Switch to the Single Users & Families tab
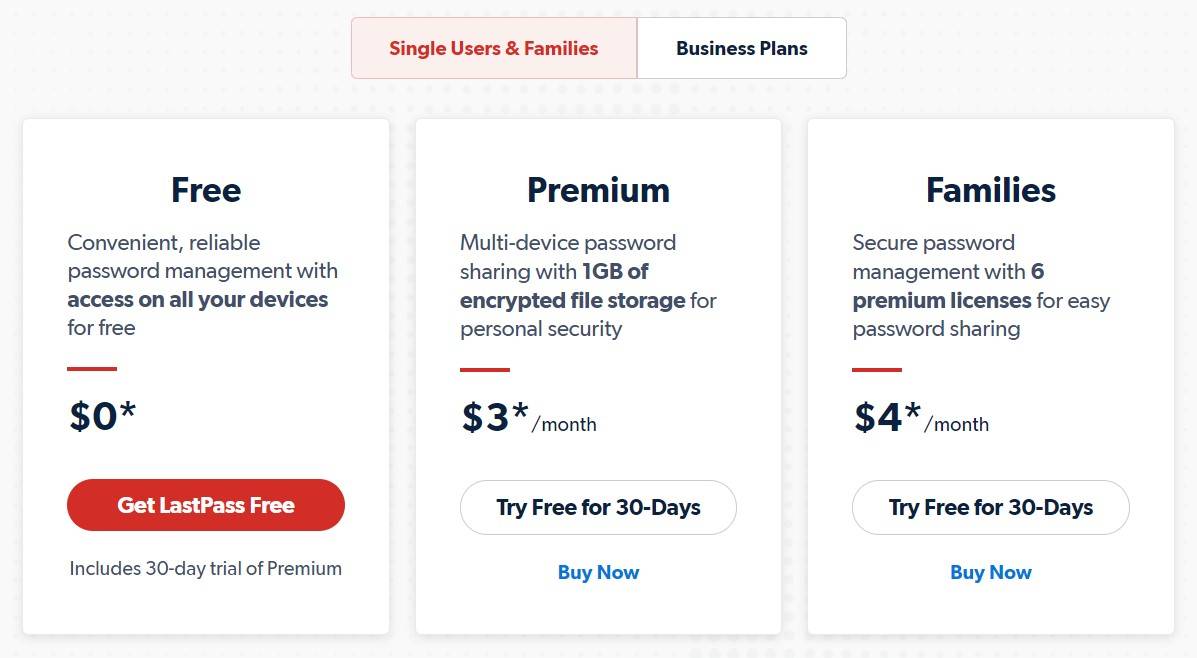 click(x=494, y=48)
